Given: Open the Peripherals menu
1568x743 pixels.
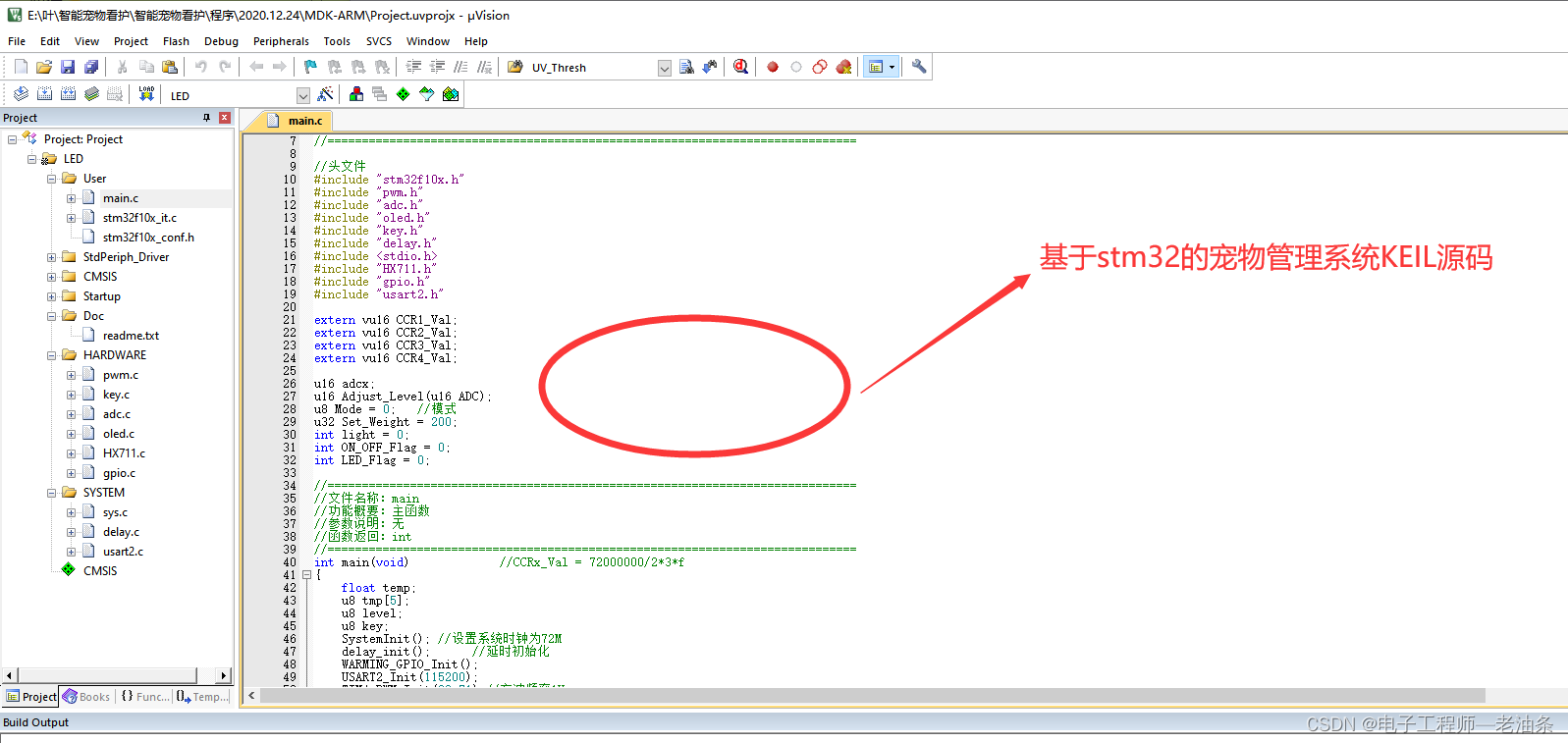Looking at the screenshot, I should pos(281,41).
